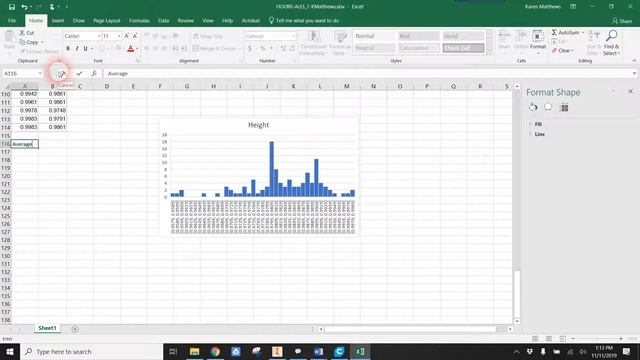The image size is (640, 360).
Task: Confirm entry with formula bar checkmark
Action: coord(79,73)
